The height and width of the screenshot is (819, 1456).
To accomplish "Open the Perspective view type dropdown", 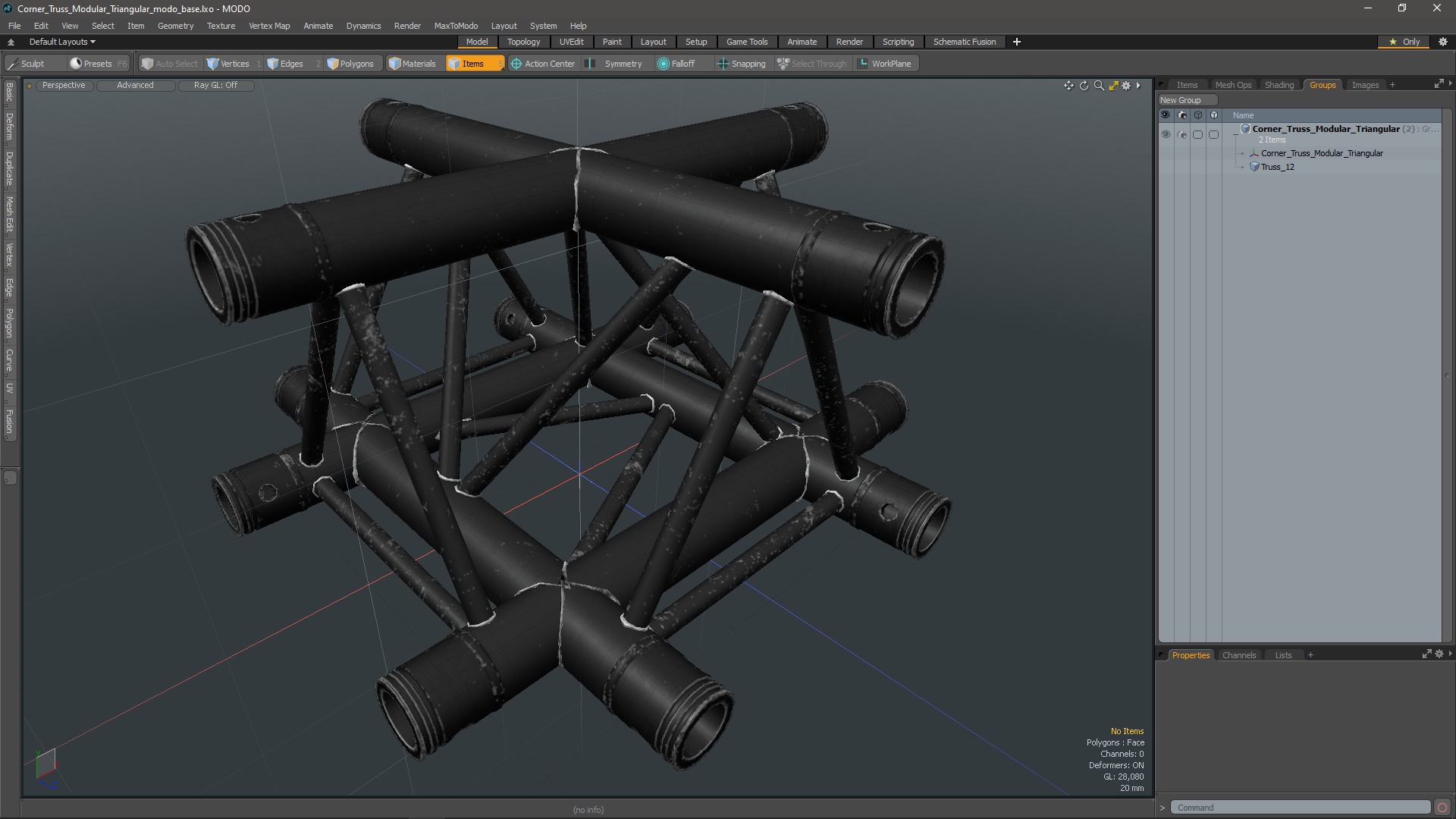I will 64,85.
